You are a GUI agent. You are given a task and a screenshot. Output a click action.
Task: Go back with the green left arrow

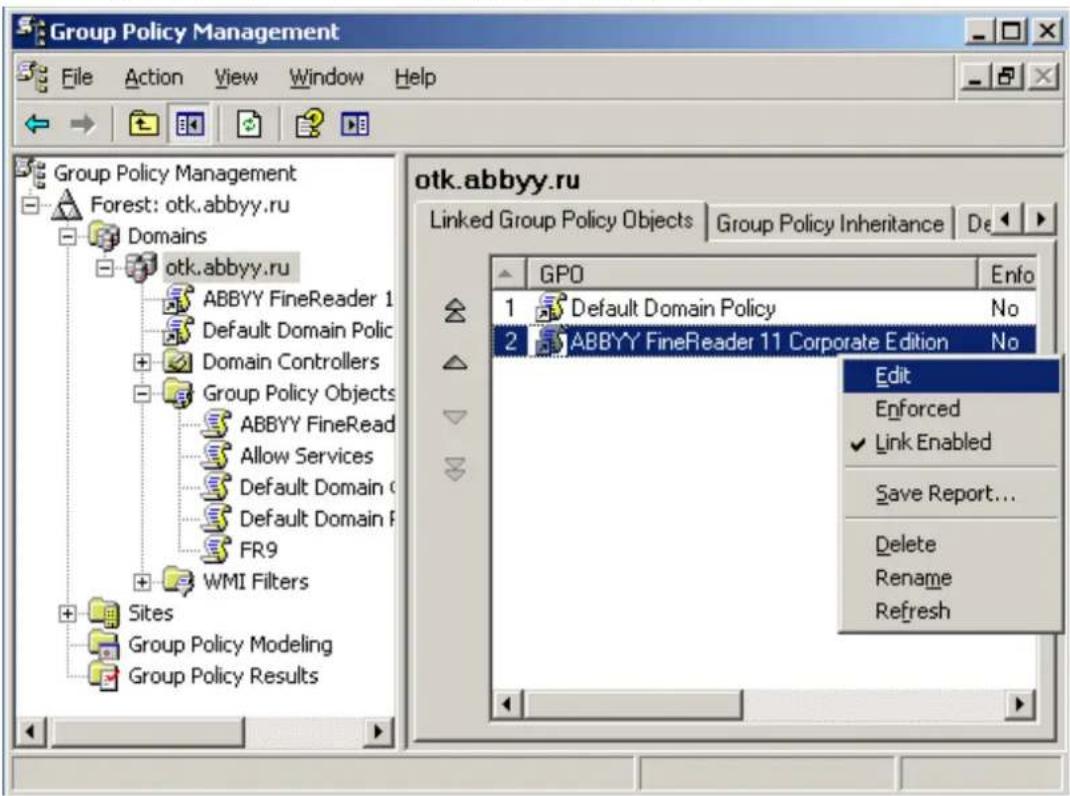click(37, 124)
